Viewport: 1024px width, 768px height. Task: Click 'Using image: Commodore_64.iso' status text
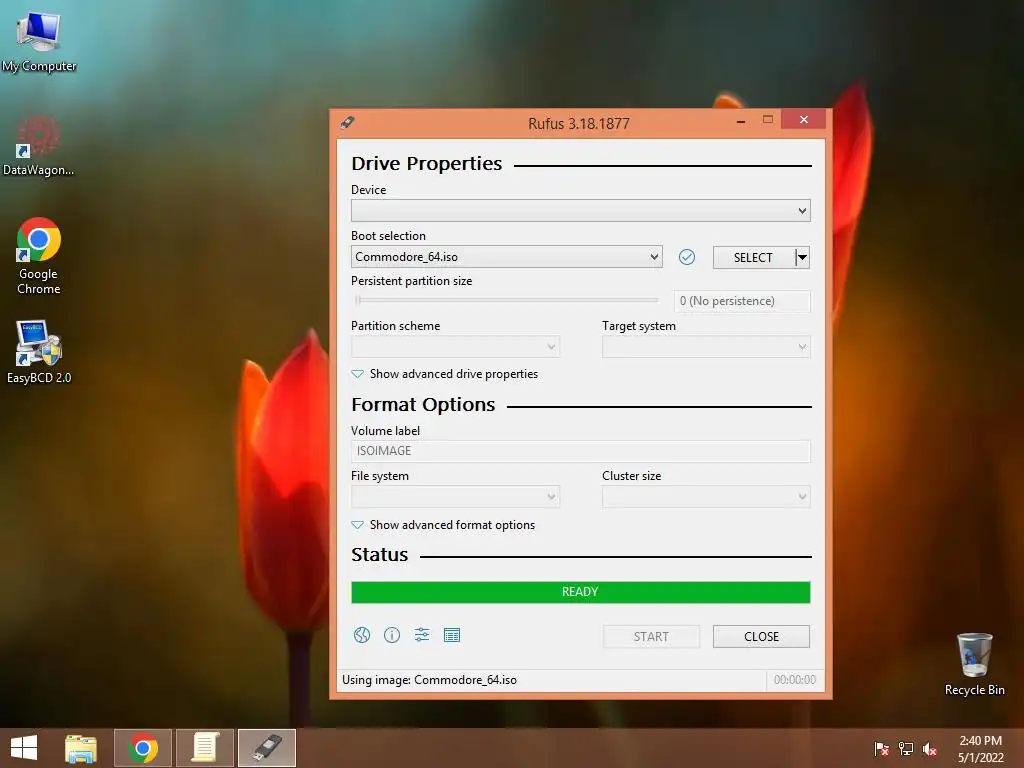pyautogui.click(x=429, y=680)
